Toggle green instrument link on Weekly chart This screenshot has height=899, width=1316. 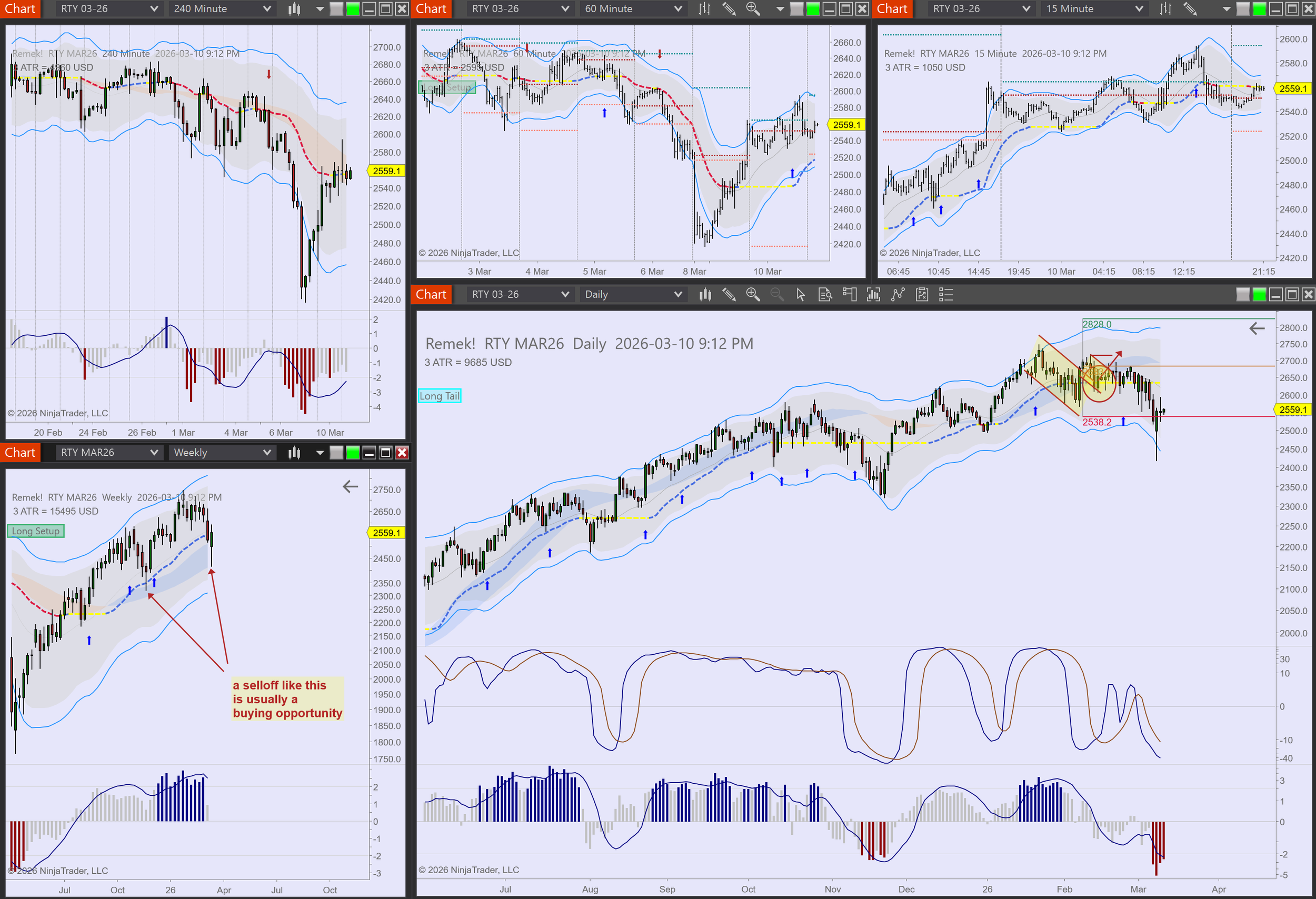pyautogui.click(x=353, y=452)
